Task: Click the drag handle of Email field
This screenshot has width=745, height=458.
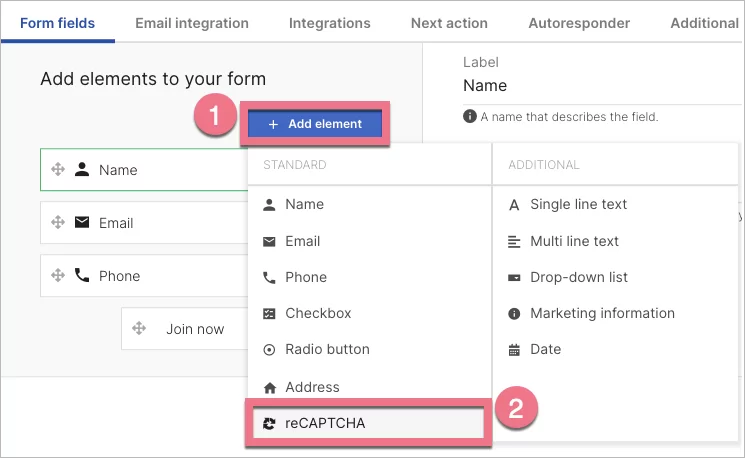Action: coord(58,223)
